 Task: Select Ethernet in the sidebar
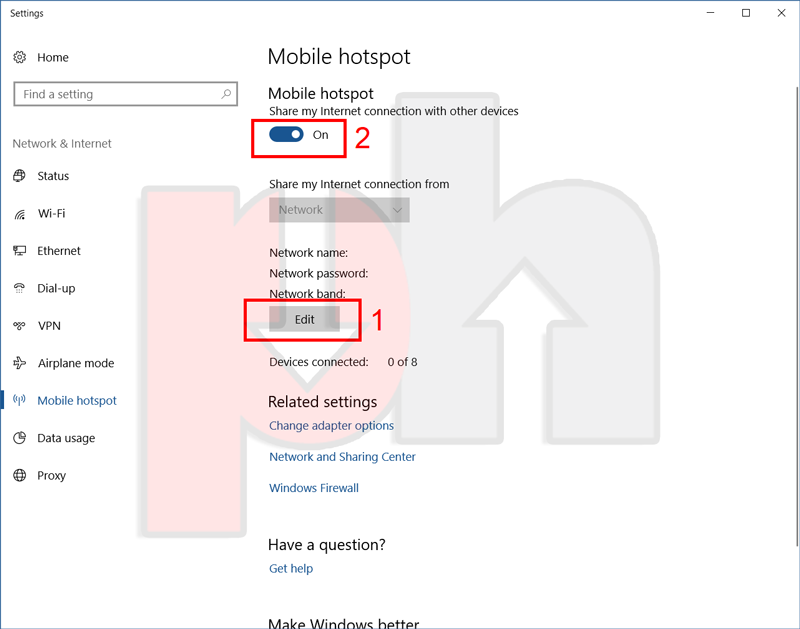coord(59,250)
